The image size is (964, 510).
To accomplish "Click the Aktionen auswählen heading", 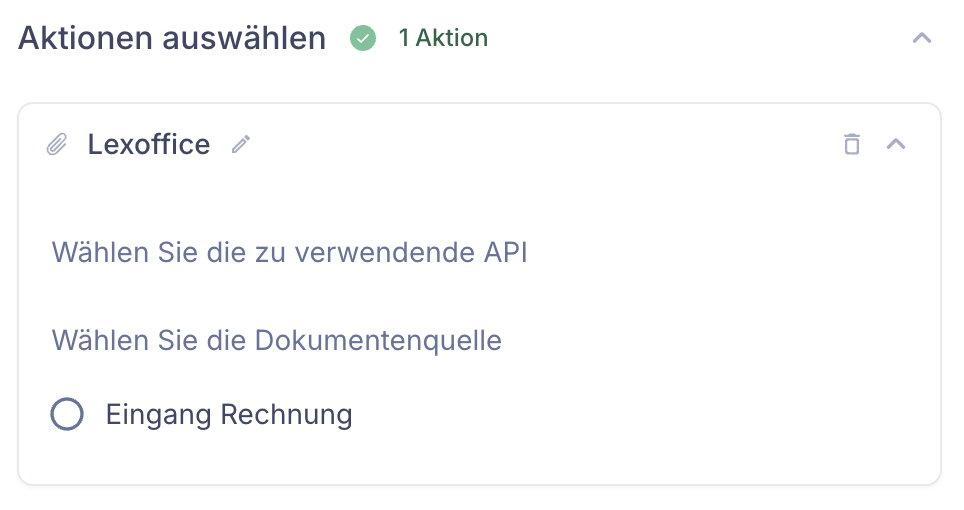I will [x=172, y=38].
